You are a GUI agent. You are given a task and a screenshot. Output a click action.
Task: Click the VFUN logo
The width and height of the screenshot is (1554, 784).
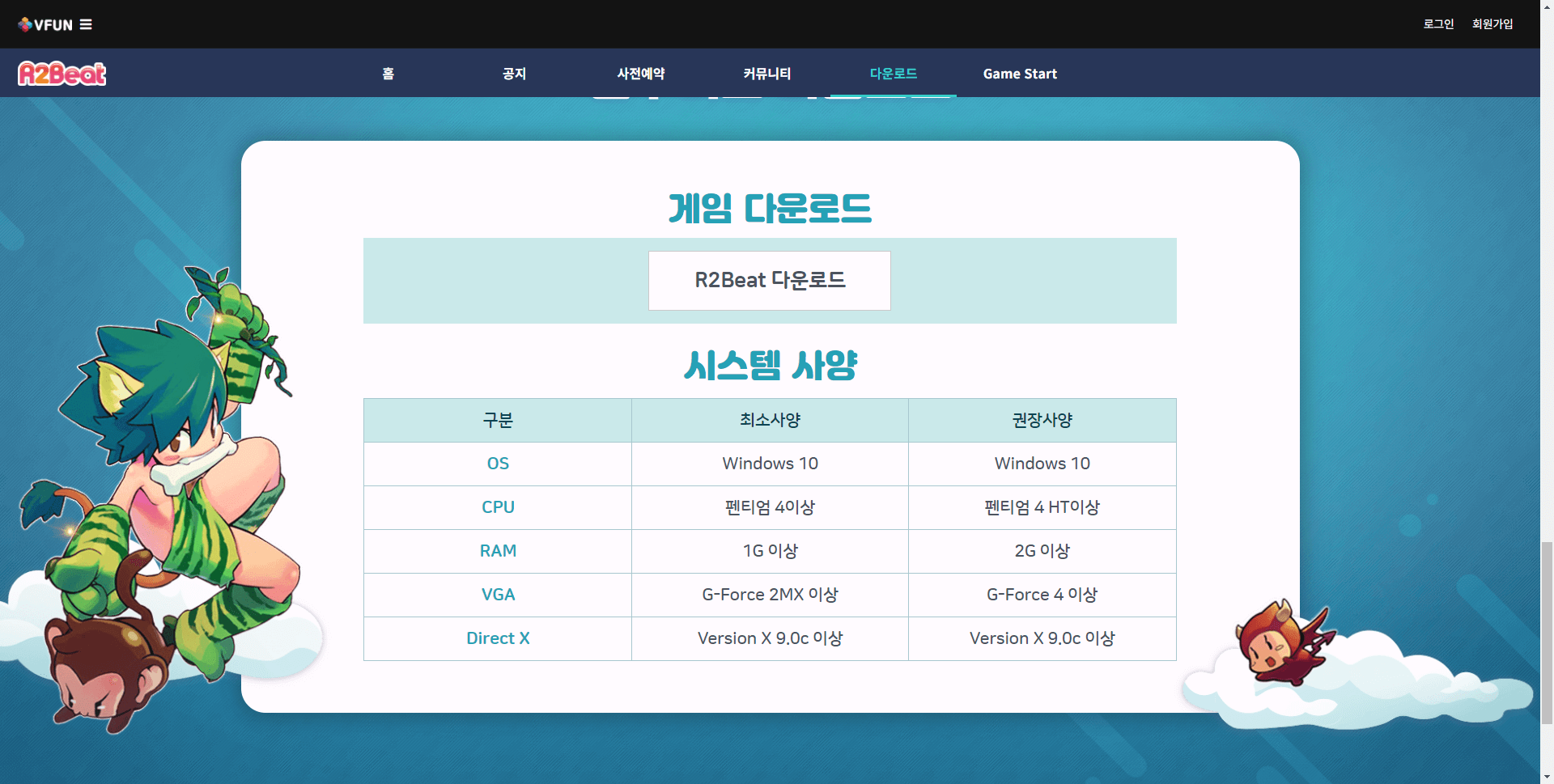(45, 24)
